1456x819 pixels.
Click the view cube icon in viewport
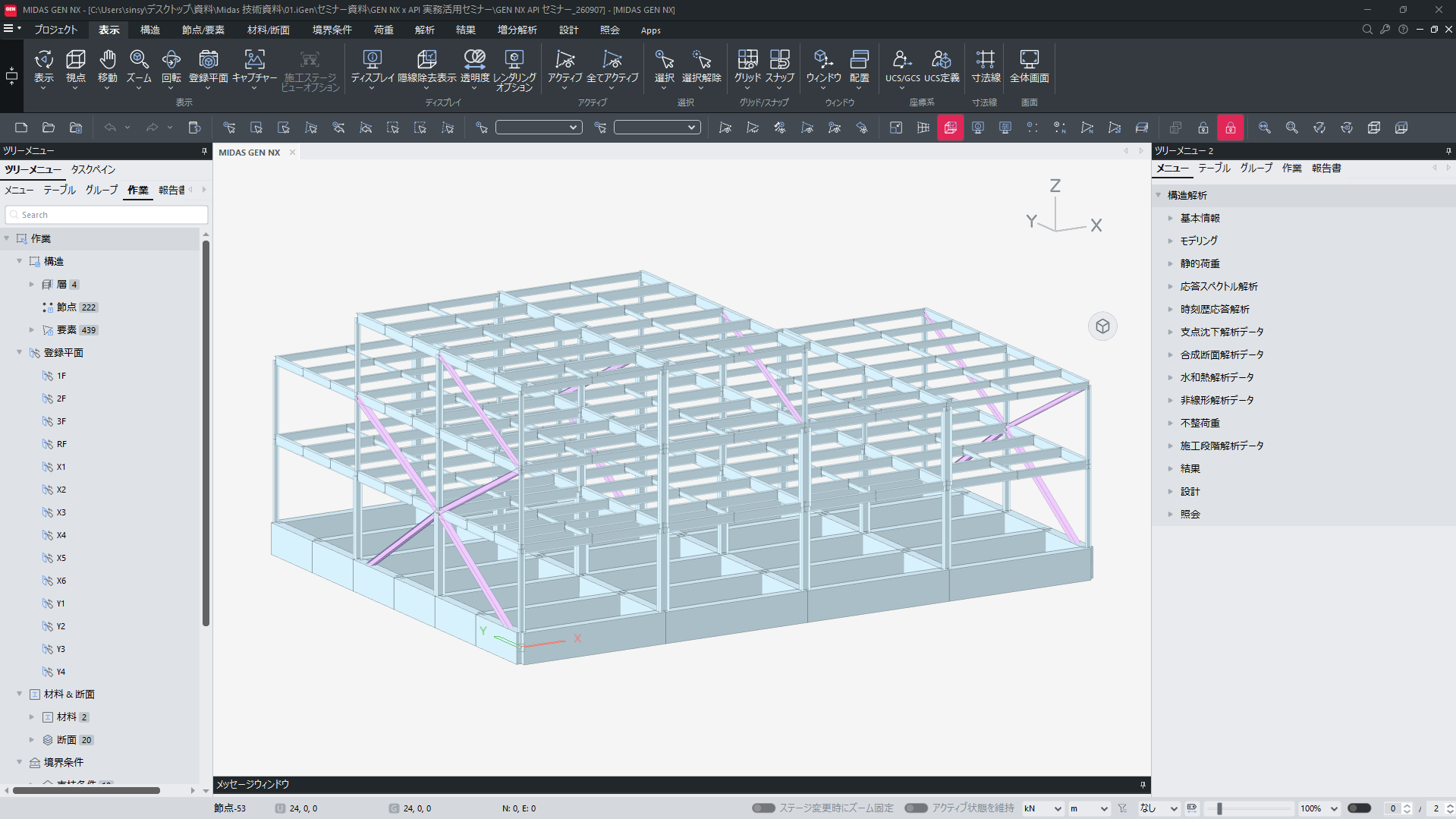click(1102, 326)
